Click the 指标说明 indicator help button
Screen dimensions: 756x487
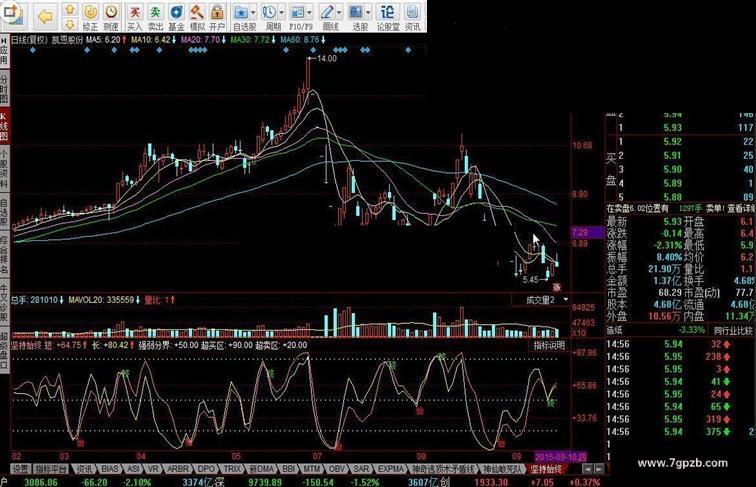tap(549, 345)
